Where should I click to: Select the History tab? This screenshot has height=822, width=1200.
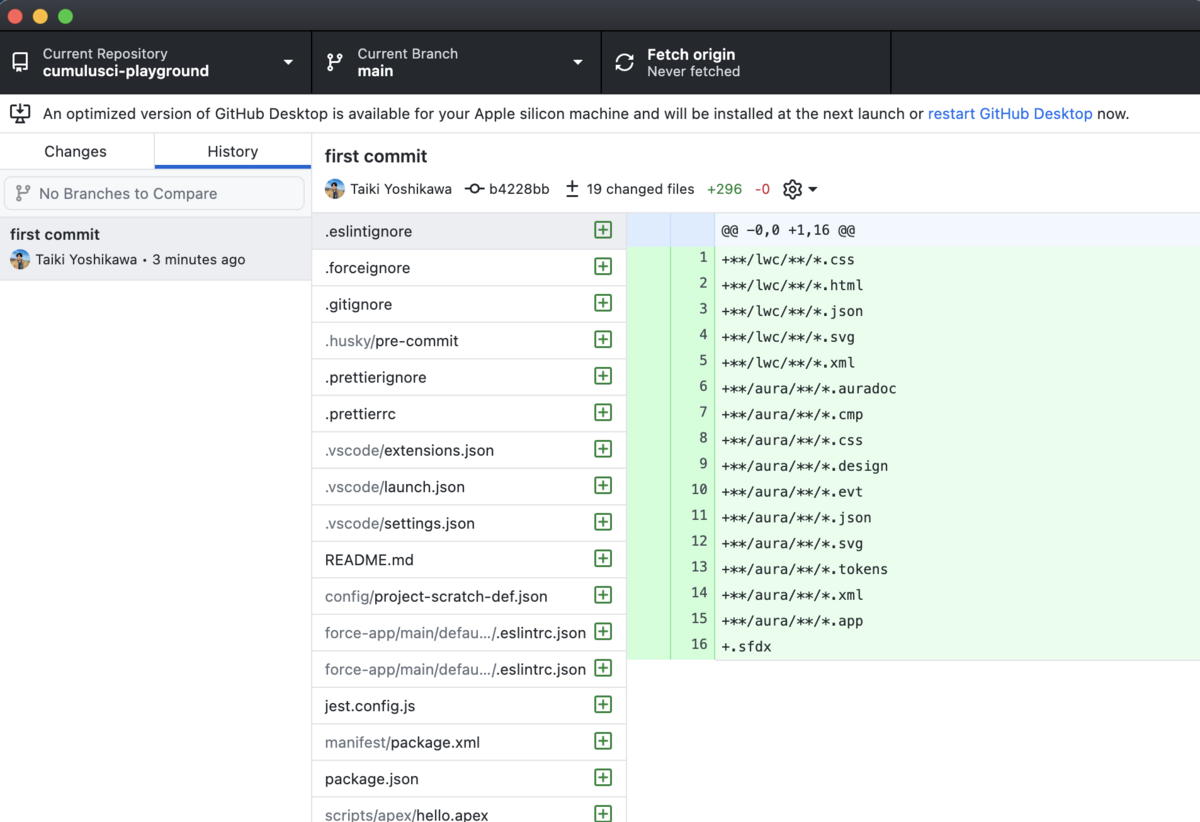(x=232, y=151)
